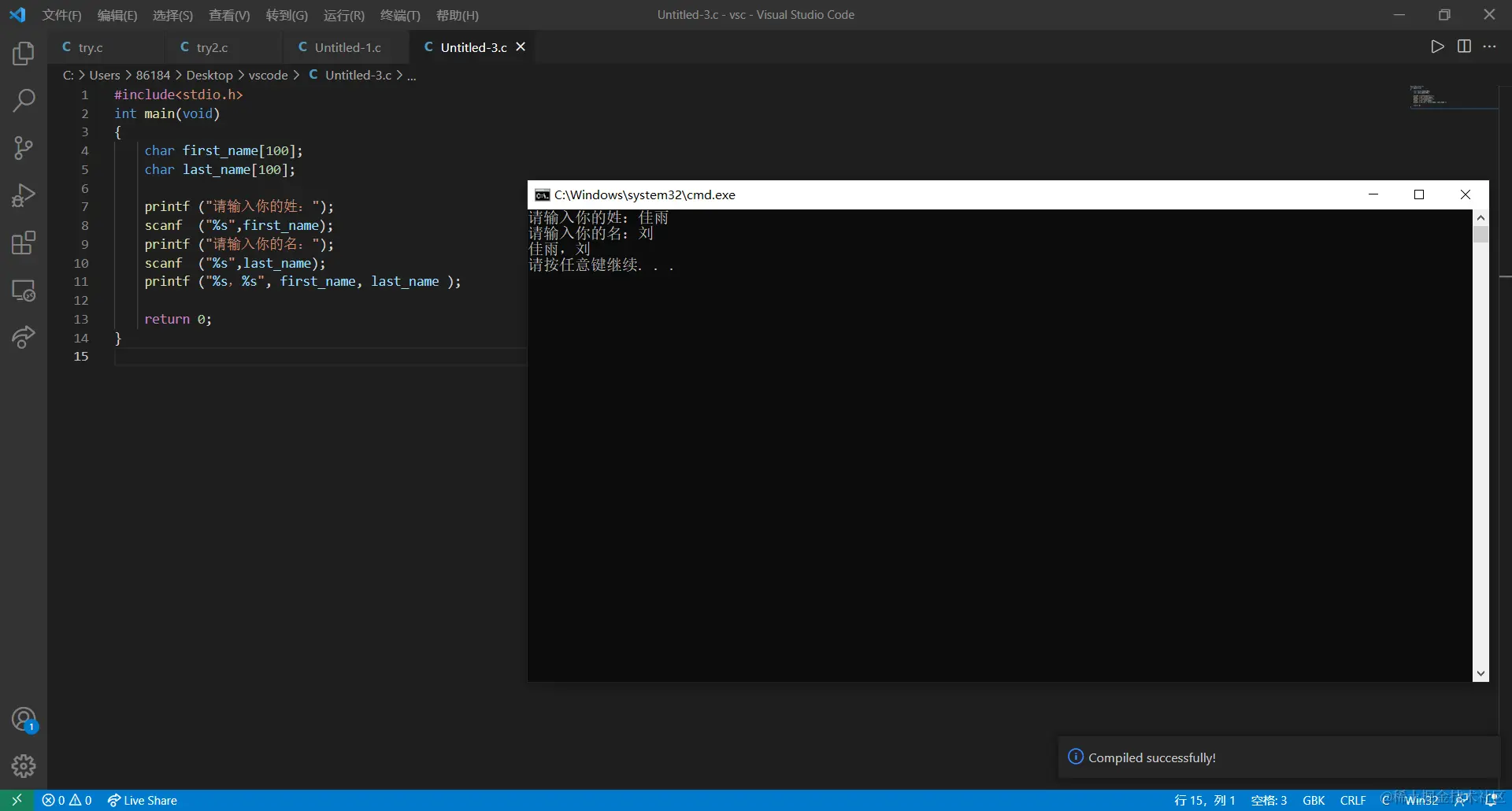1512x811 pixels.
Task: Click the "char last_name[100];" line
Action: 220,169
